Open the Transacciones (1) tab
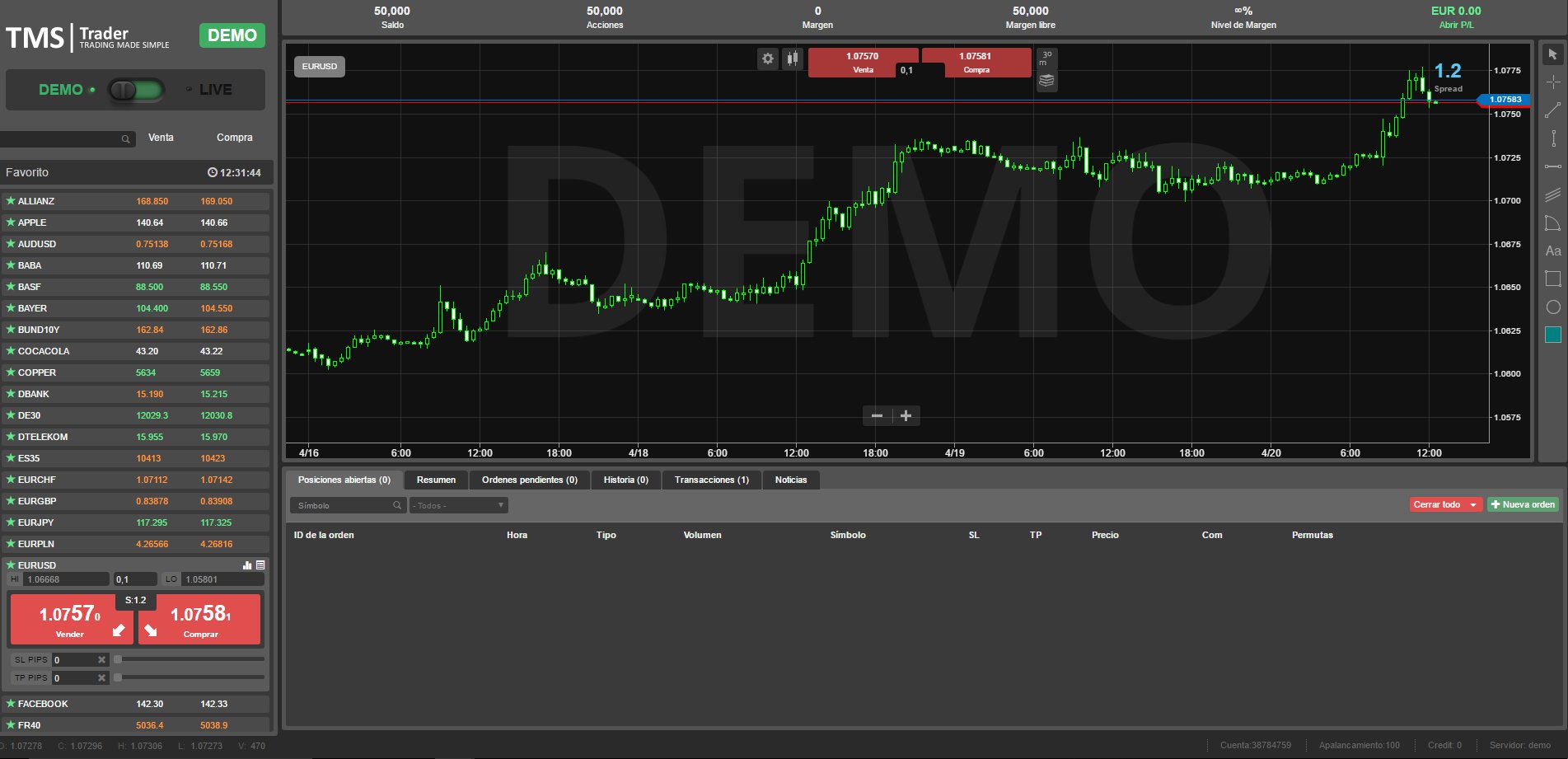1568x759 pixels. [x=712, y=480]
